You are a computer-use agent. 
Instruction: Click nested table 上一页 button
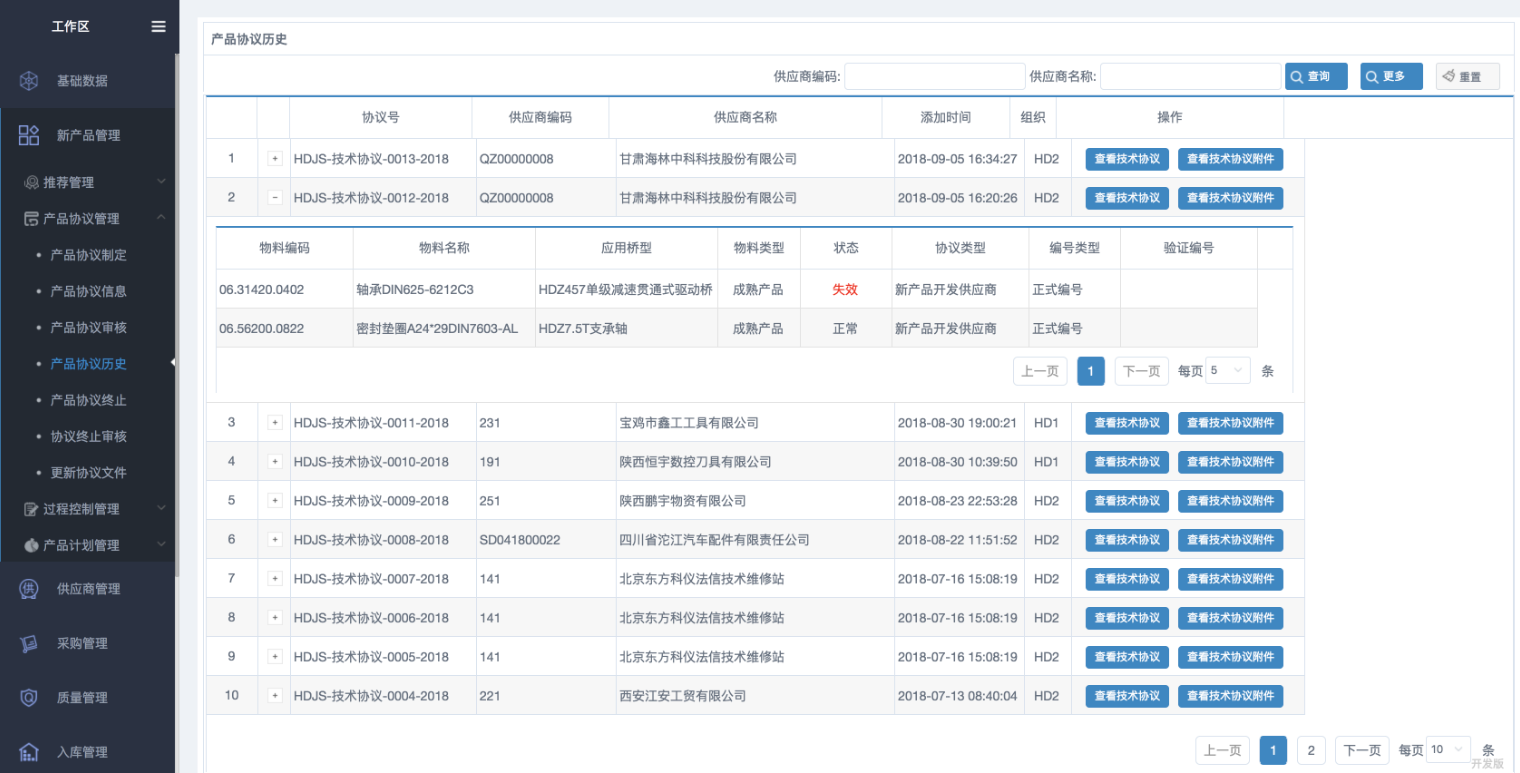coord(1040,371)
